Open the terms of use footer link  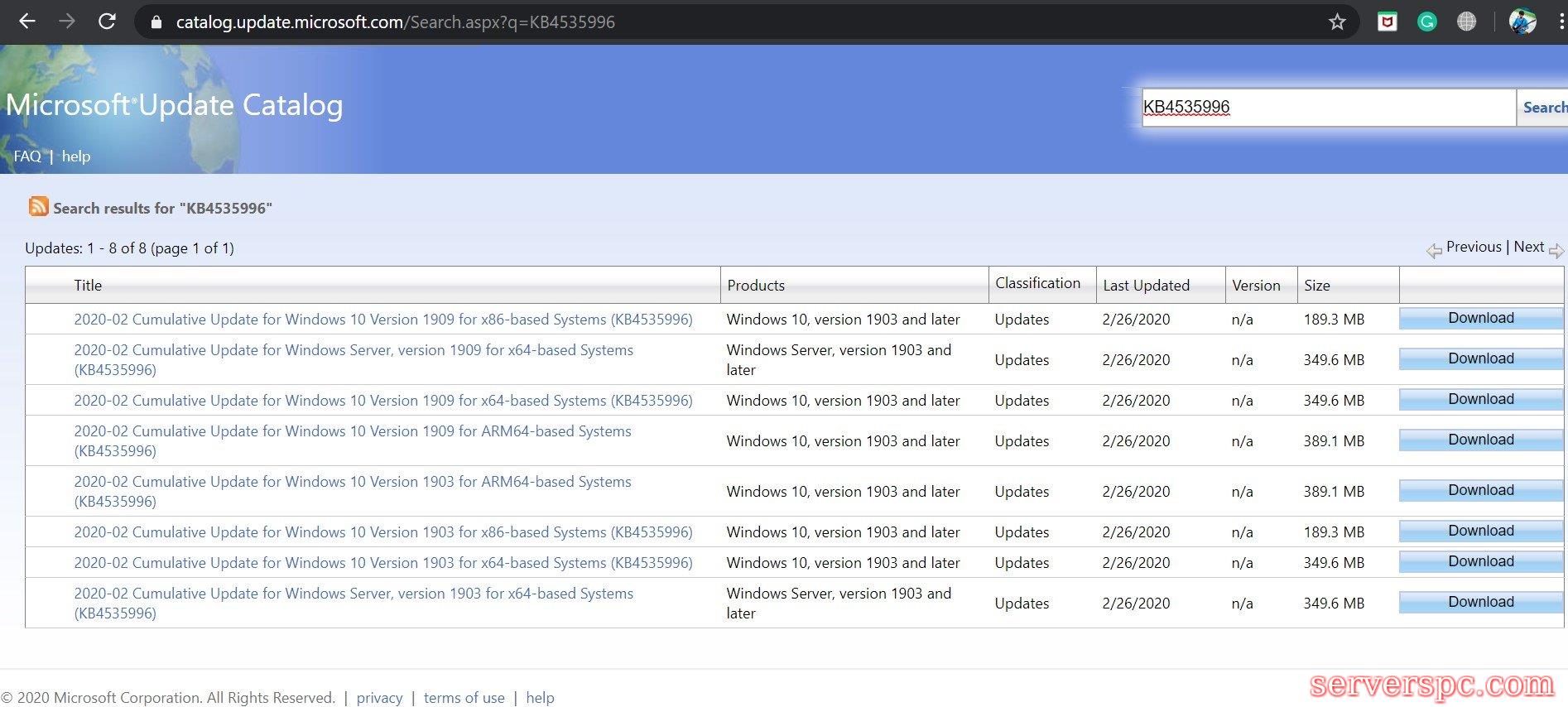tap(464, 698)
